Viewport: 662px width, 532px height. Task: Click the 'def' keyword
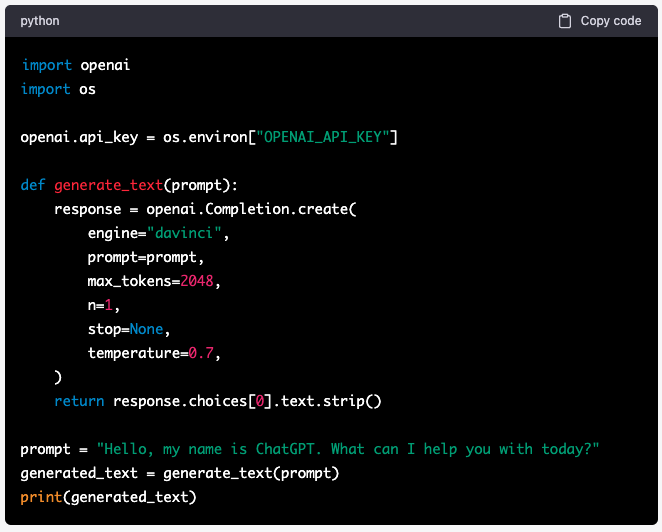[33, 185]
